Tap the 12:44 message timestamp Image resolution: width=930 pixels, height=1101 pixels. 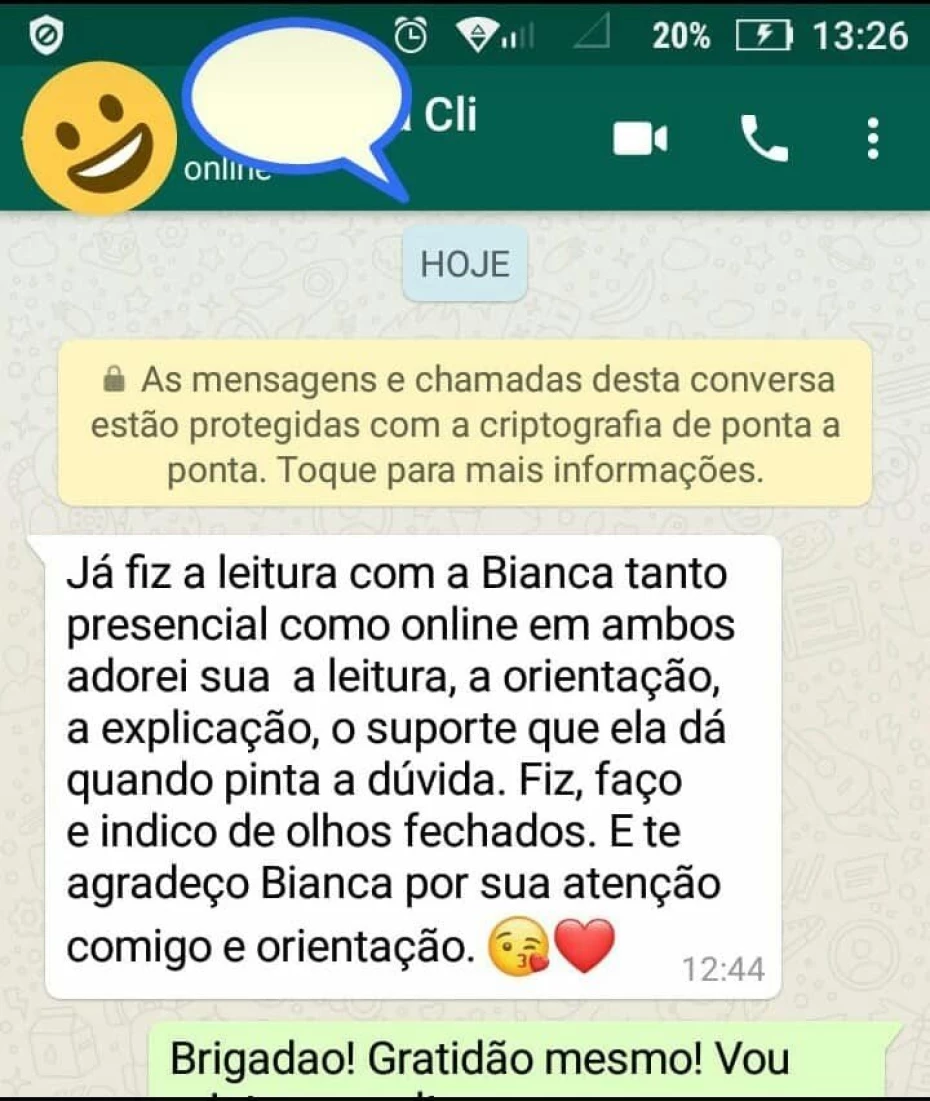tap(723, 970)
